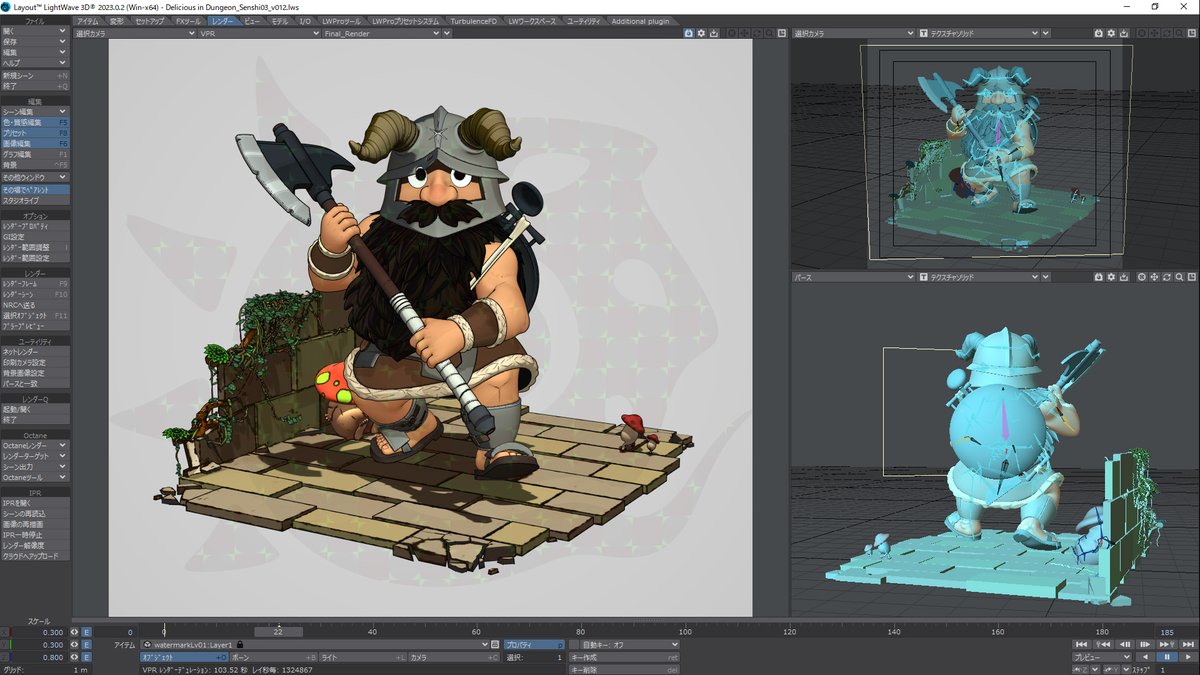Click 色・質感編集 button in sidebar
Screen dimensions: 1200x675
tap(35, 122)
